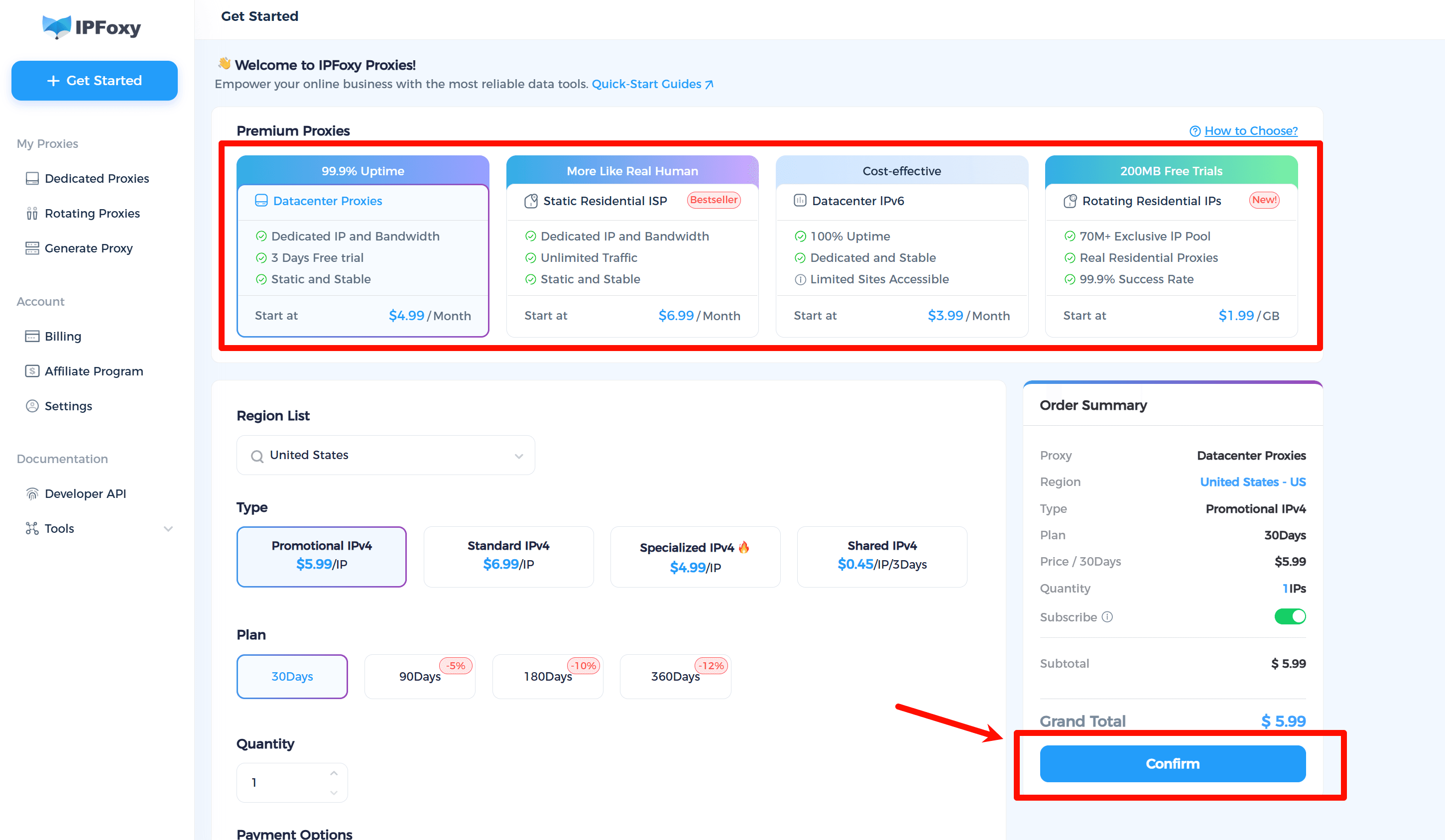
Task: Click the Settings icon in sidebar
Action: click(x=32, y=406)
